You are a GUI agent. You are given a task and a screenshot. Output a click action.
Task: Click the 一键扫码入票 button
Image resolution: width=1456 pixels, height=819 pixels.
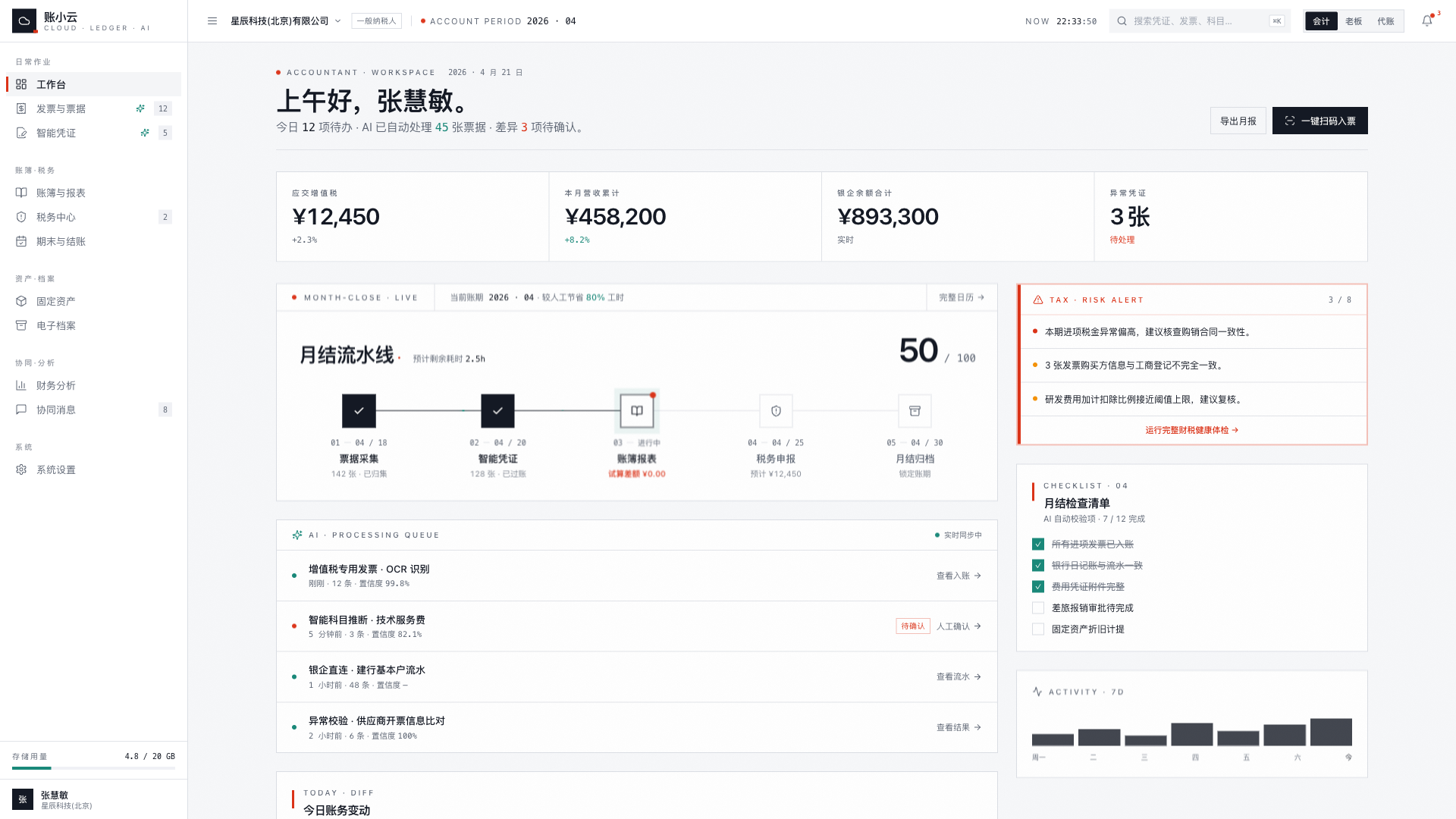click(1319, 121)
